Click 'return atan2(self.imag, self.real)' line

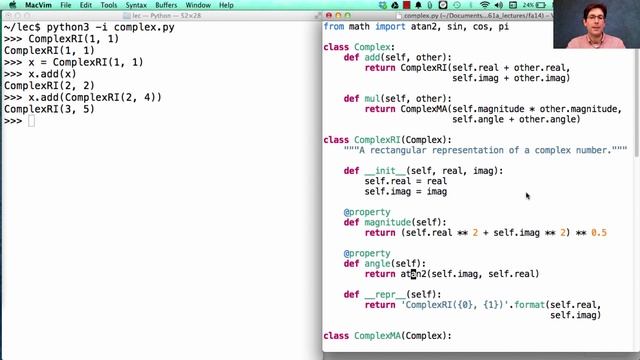coord(452,274)
